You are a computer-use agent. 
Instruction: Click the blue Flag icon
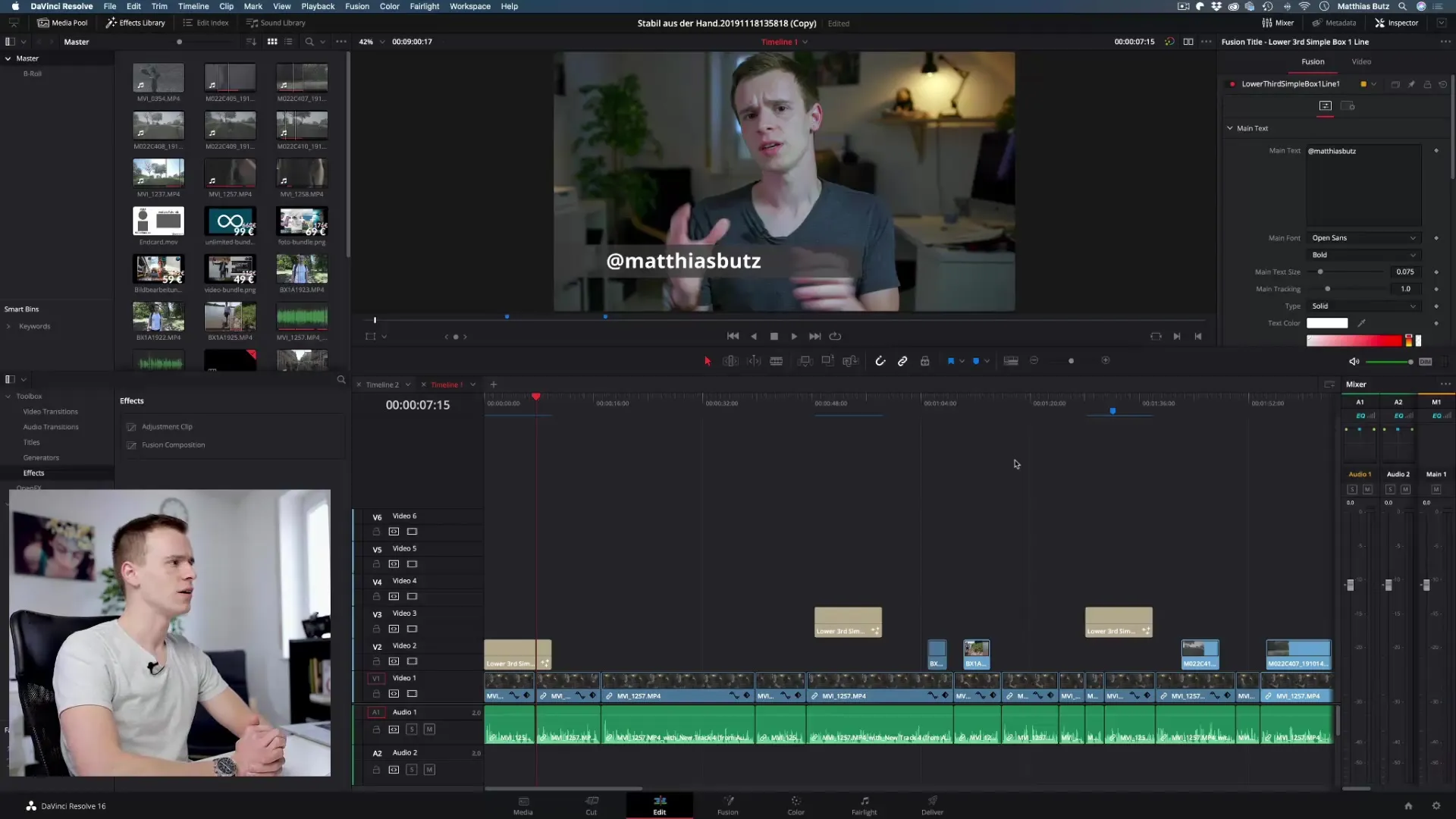[951, 361]
